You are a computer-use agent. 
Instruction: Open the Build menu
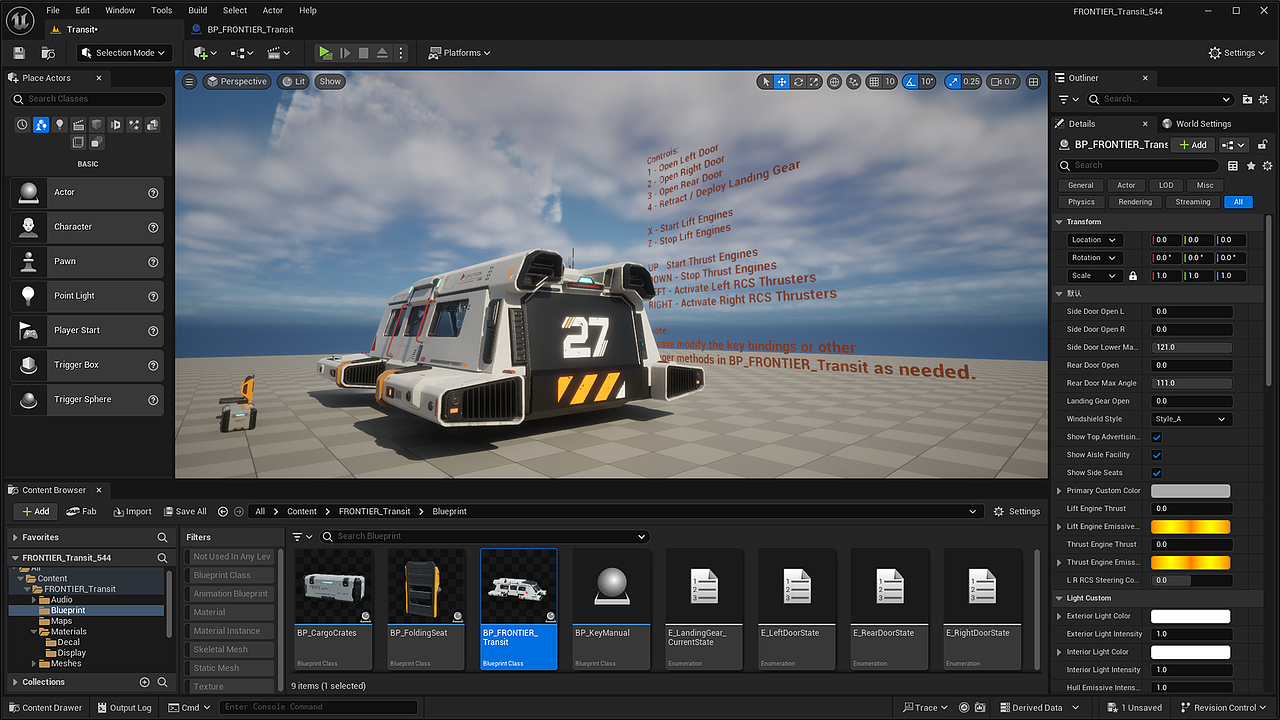198,10
